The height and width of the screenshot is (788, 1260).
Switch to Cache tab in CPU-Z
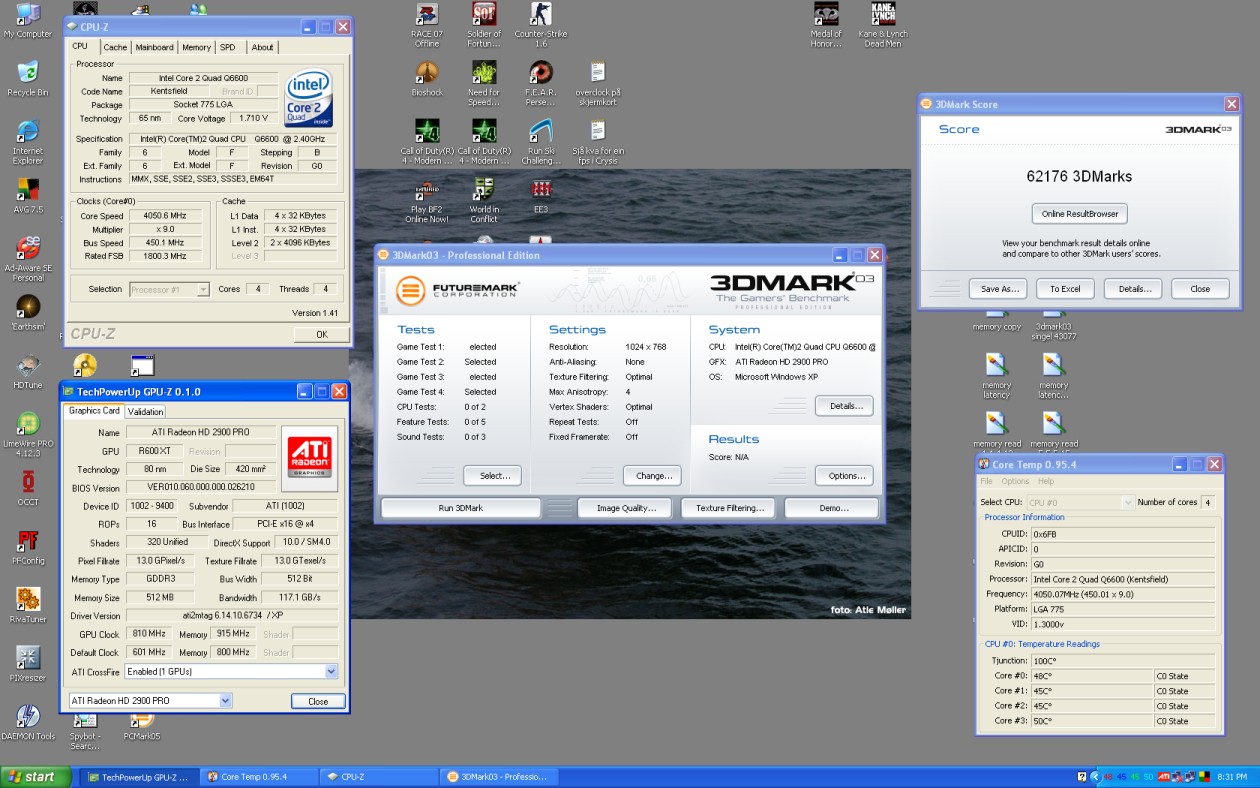coord(116,47)
